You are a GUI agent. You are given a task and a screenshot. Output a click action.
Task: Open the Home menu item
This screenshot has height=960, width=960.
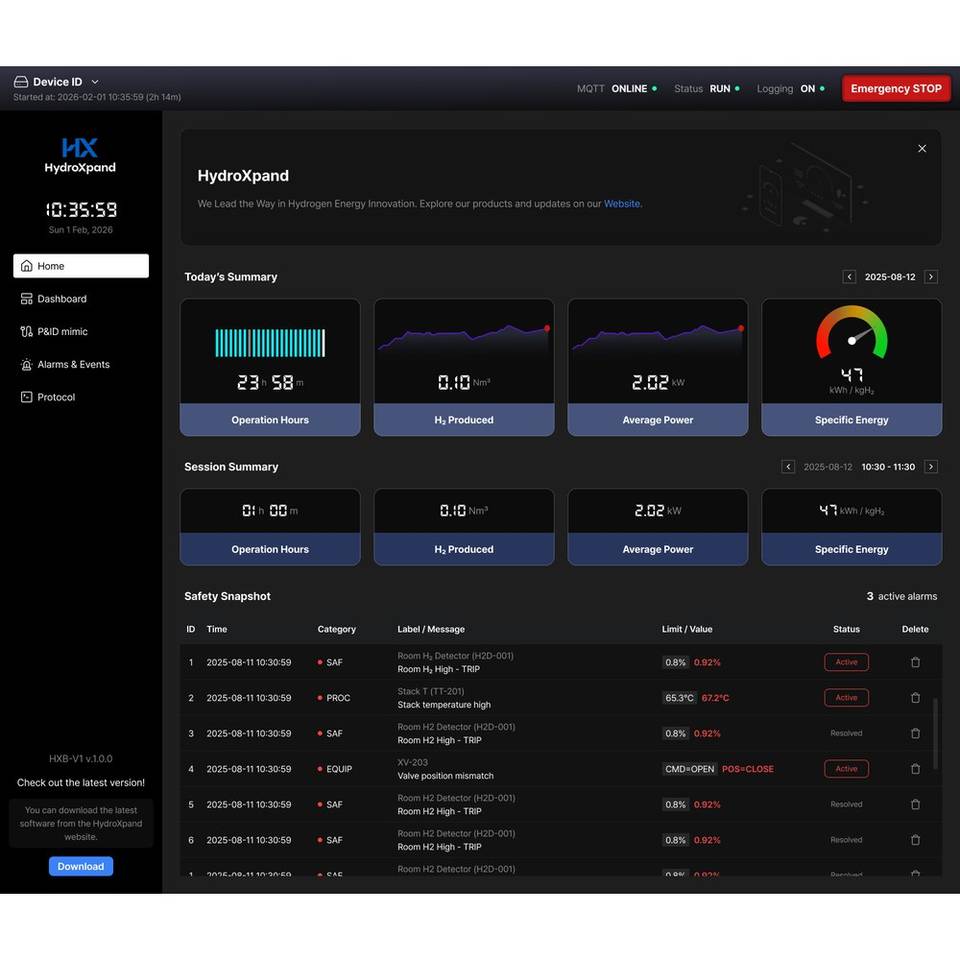click(81, 266)
